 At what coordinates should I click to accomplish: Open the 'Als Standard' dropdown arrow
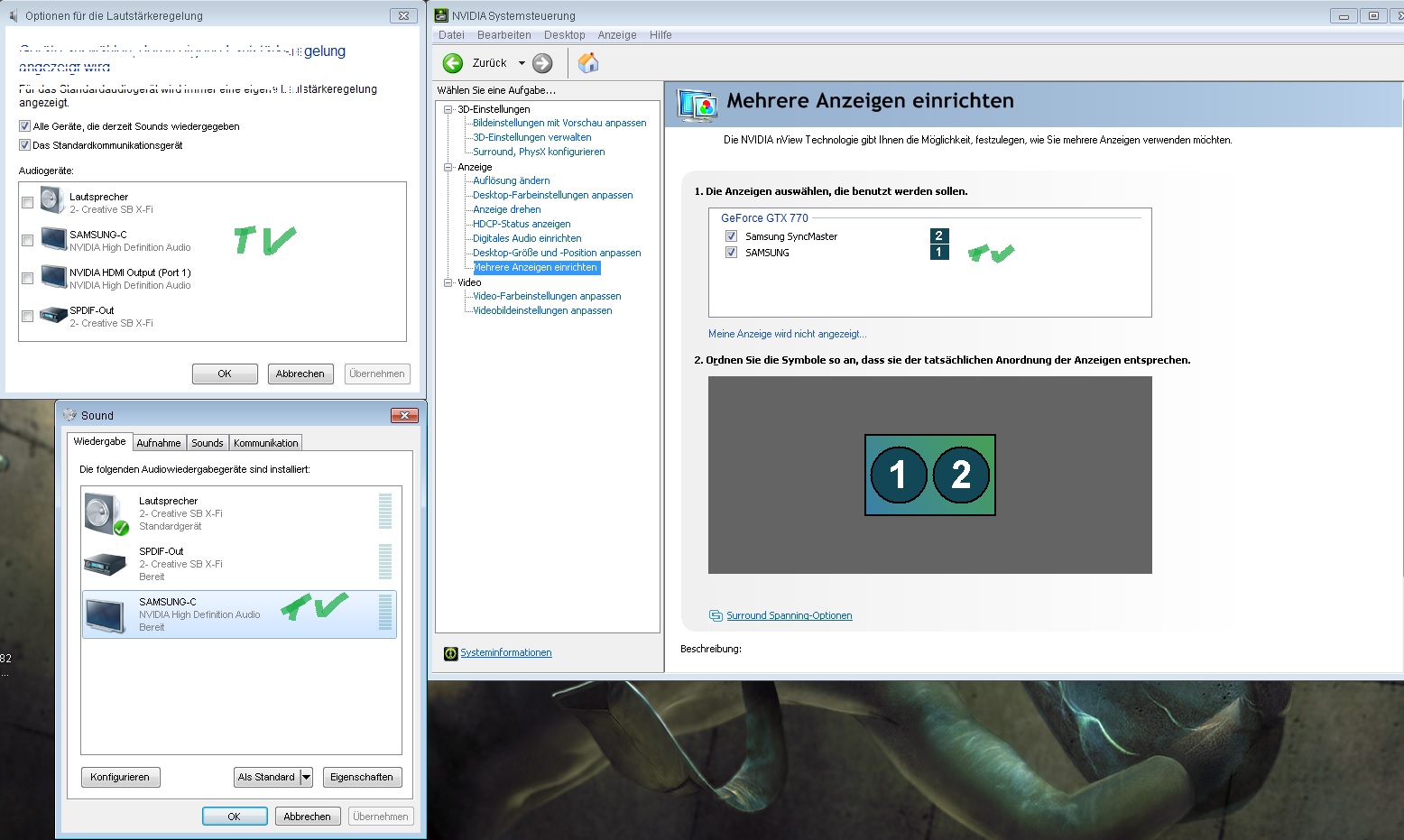coord(306,777)
